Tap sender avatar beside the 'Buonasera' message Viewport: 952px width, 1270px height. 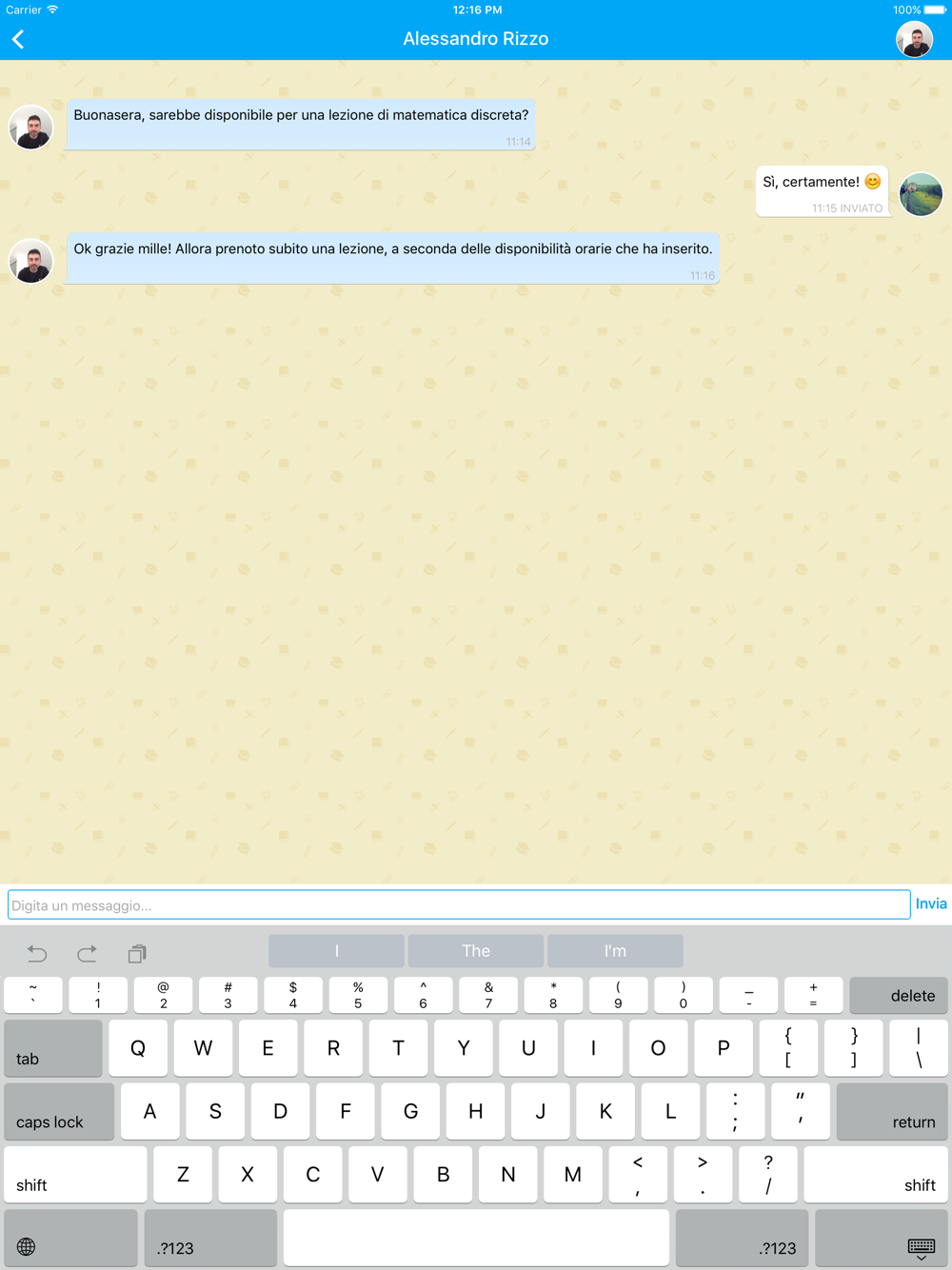[x=31, y=128]
